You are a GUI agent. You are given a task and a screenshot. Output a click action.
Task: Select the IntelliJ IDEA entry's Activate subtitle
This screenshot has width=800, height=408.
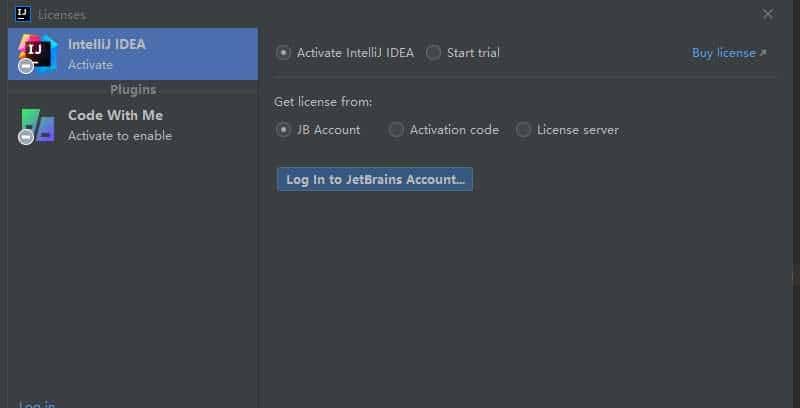coord(90,65)
